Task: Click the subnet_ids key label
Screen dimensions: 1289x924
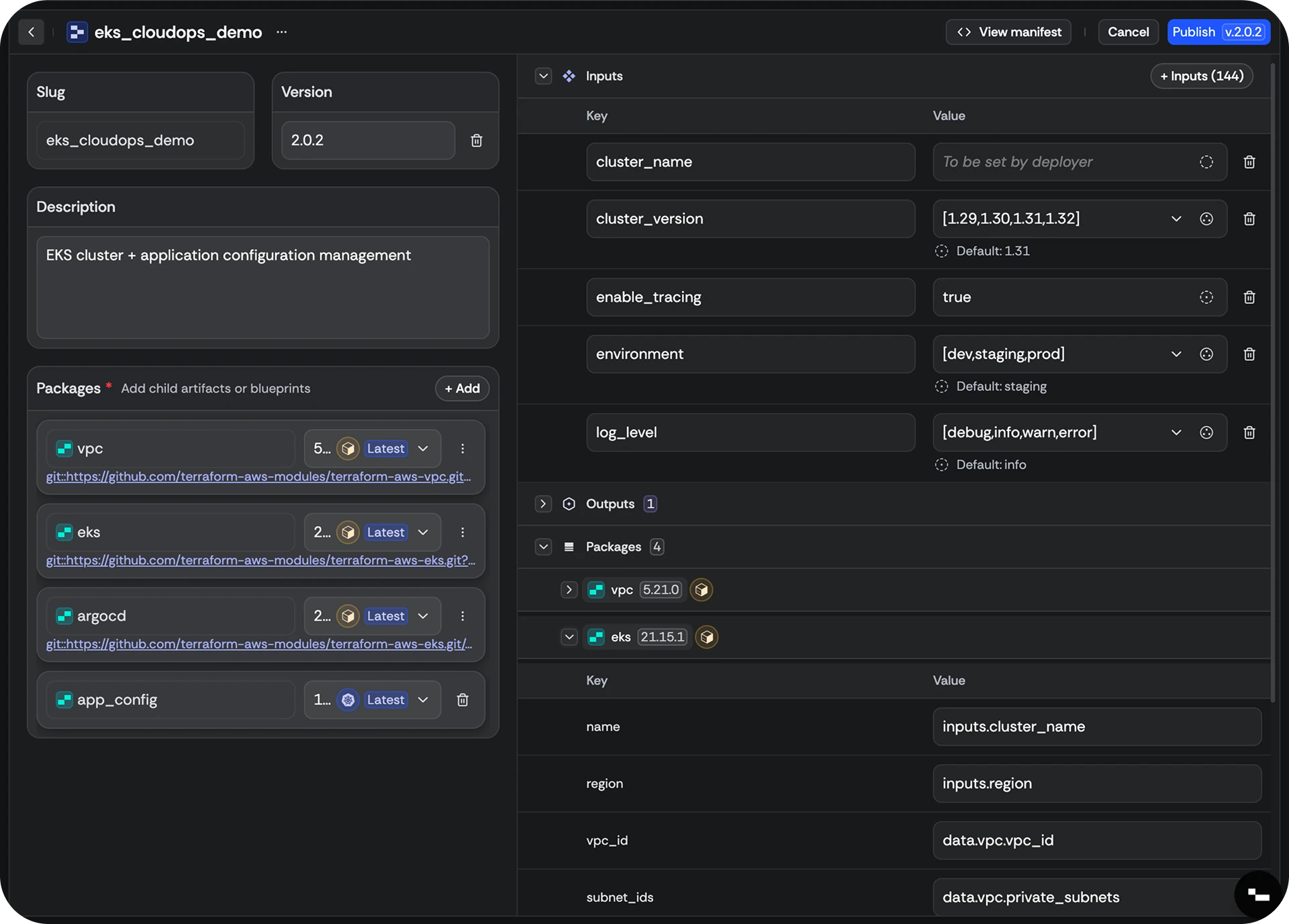Action: [x=620, y=897]
